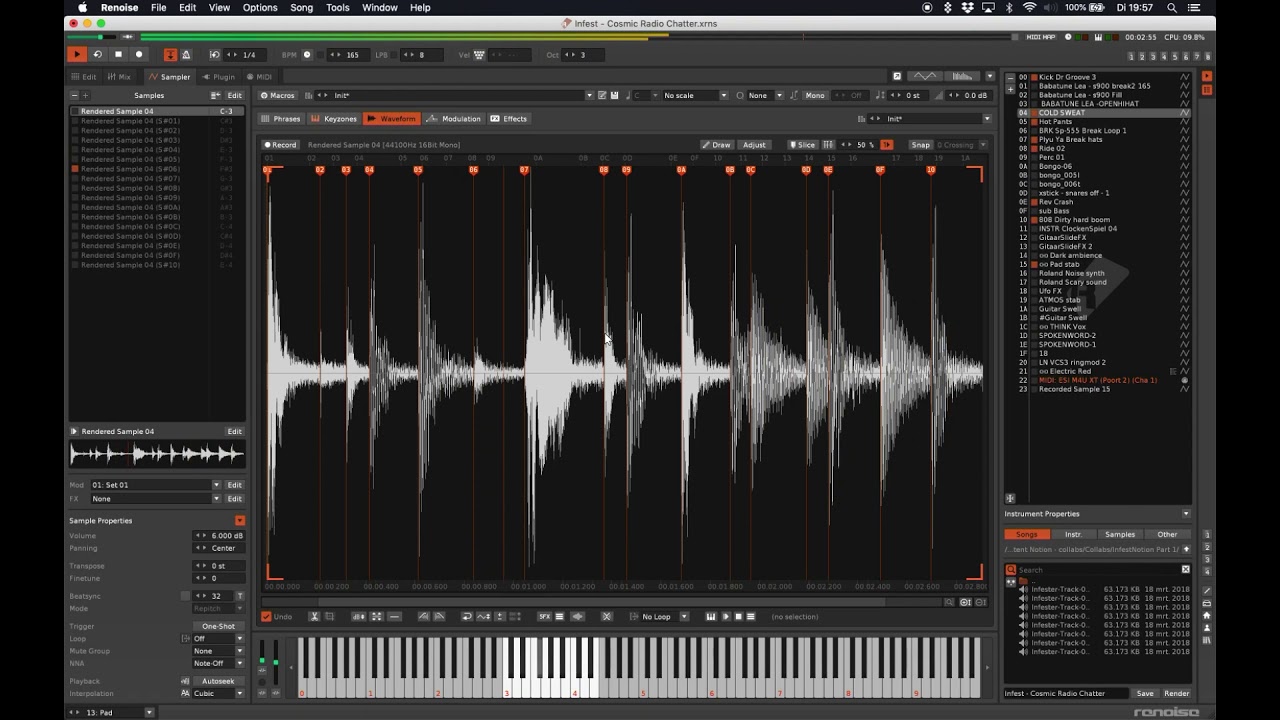Open the Mod set 01 dropdown
Screen dimensions: 1280x720
click(155, 485)
